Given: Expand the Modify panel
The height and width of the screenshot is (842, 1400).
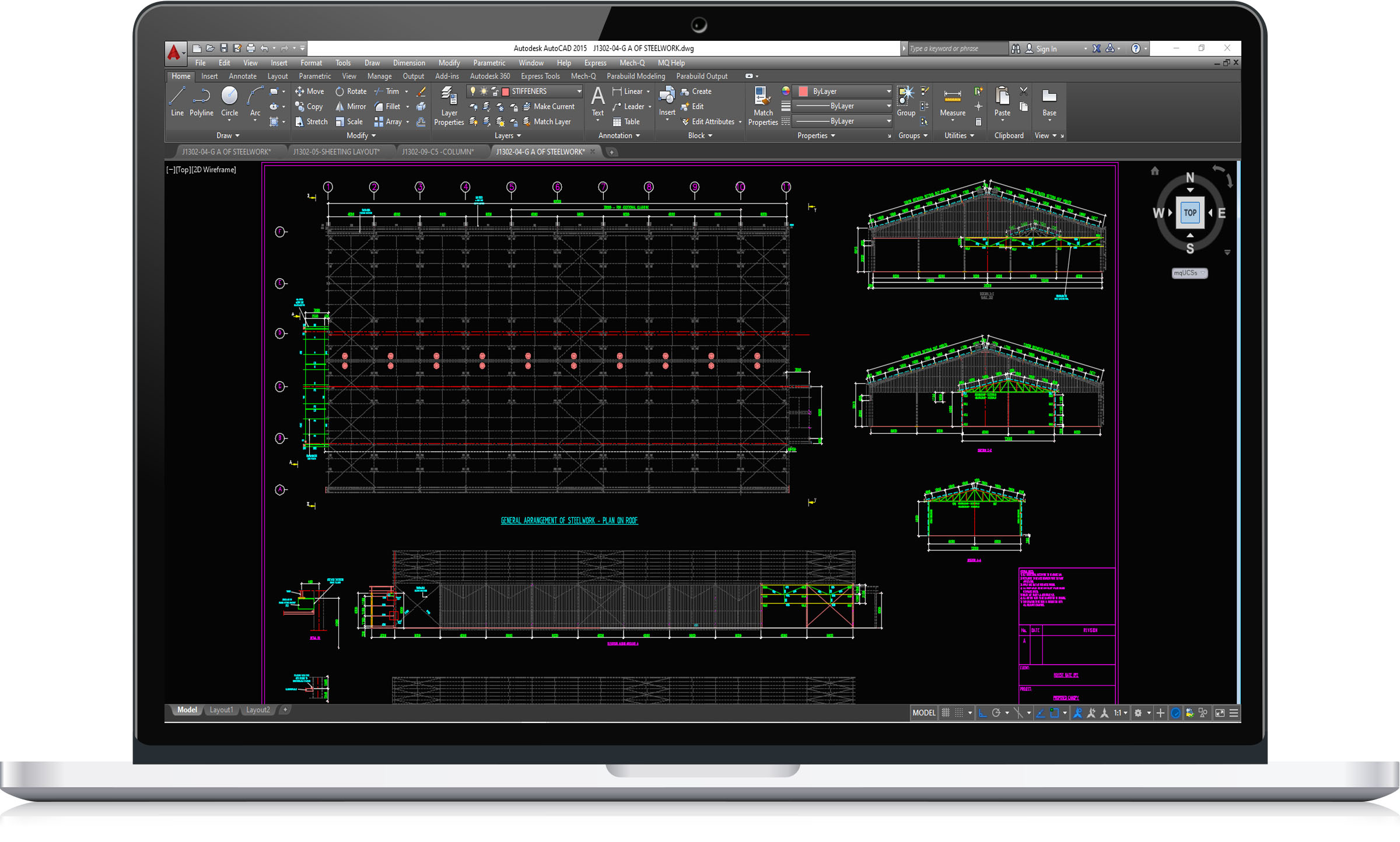Looking at the screenshot, I should point(360,135).
